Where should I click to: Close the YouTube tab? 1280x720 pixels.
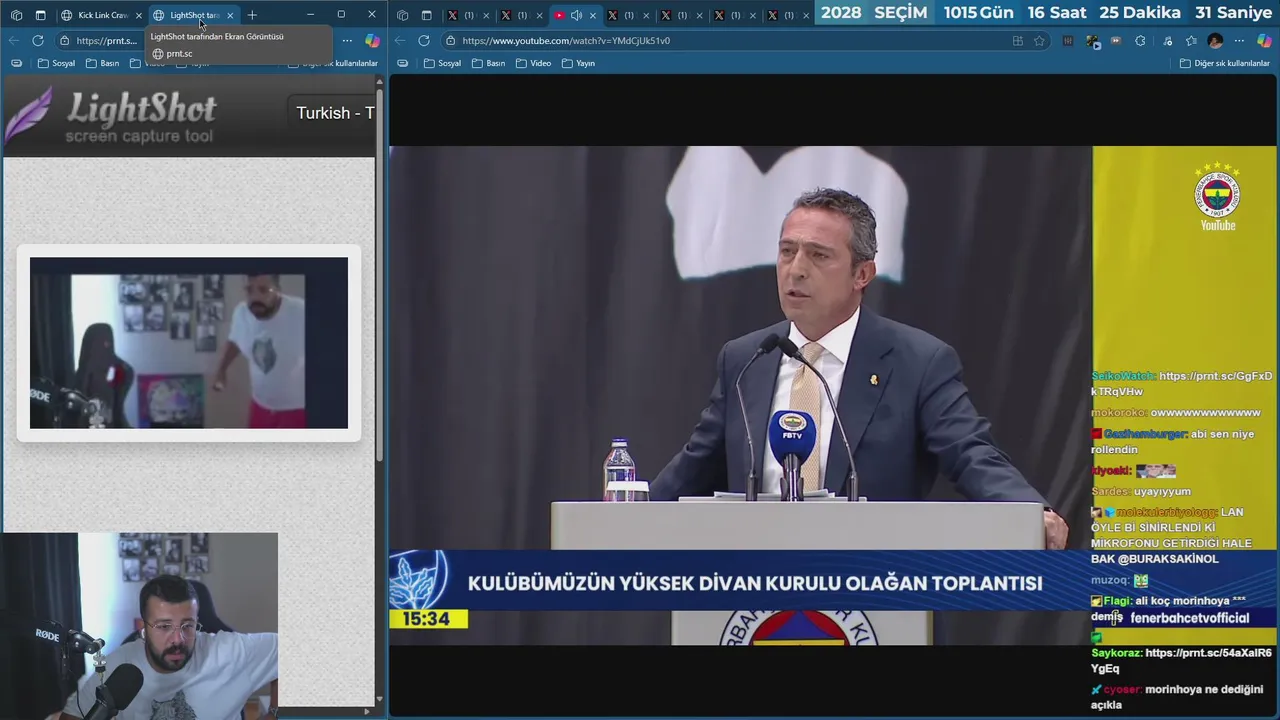tap(593, 15)
